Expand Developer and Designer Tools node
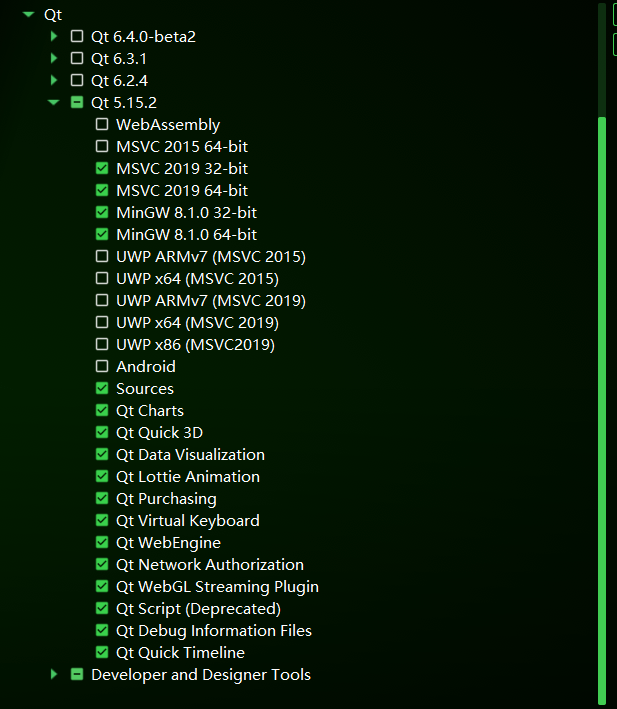Screen dimensions: 617x709 (x=54, y=674)
